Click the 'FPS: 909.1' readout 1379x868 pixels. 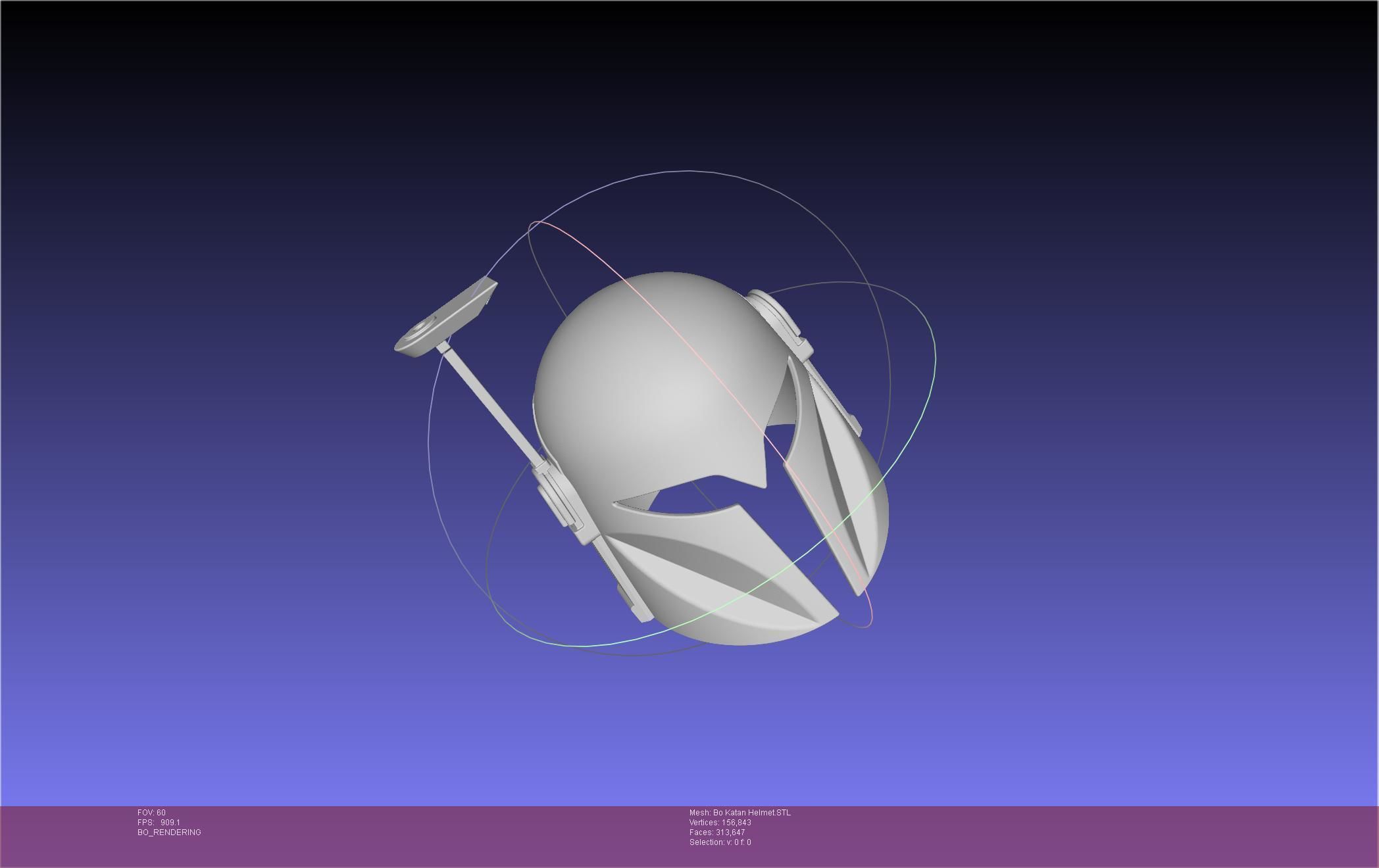[159, 823]
